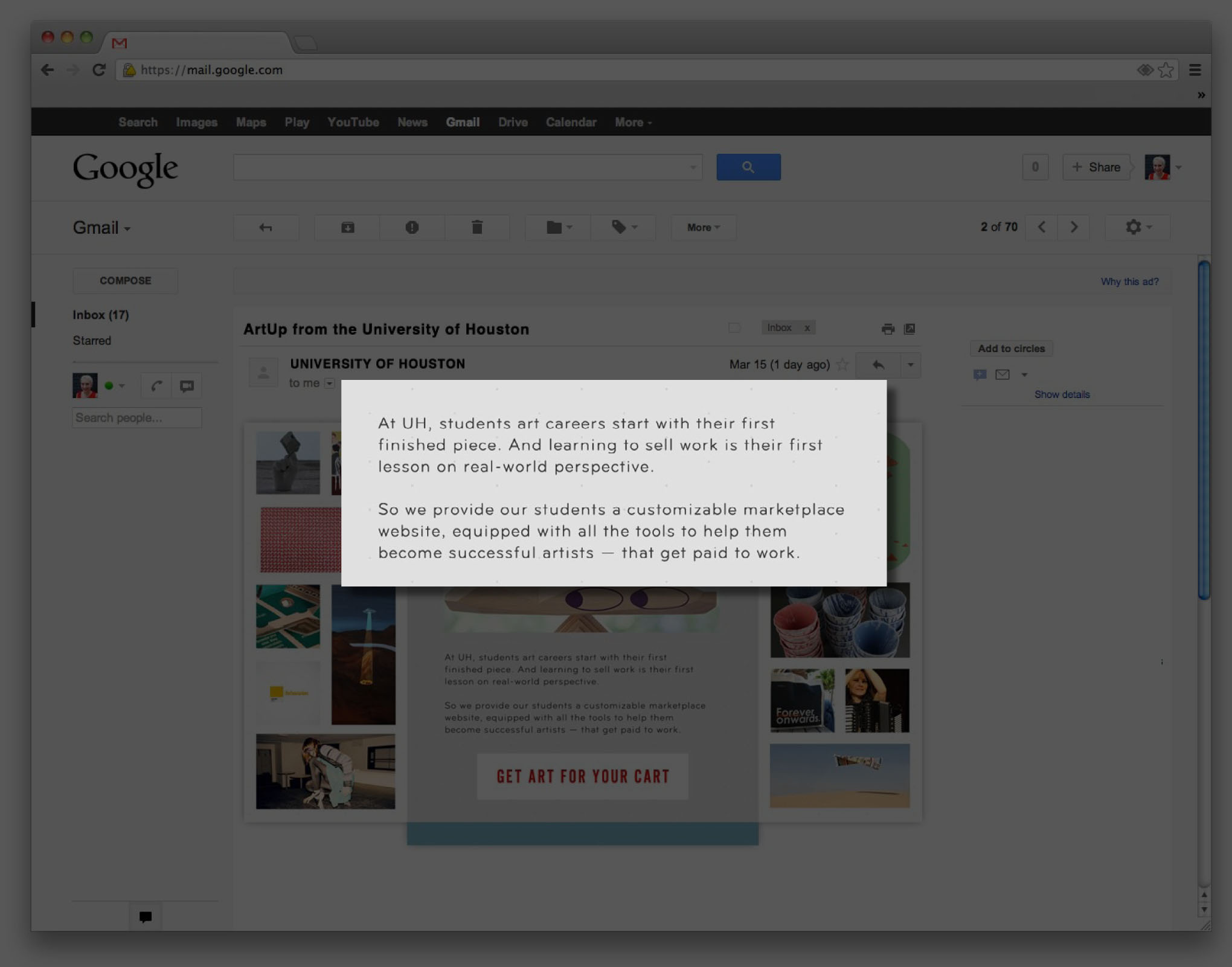
Task: Open the reply options dropdown arrow
Action: 911,365
